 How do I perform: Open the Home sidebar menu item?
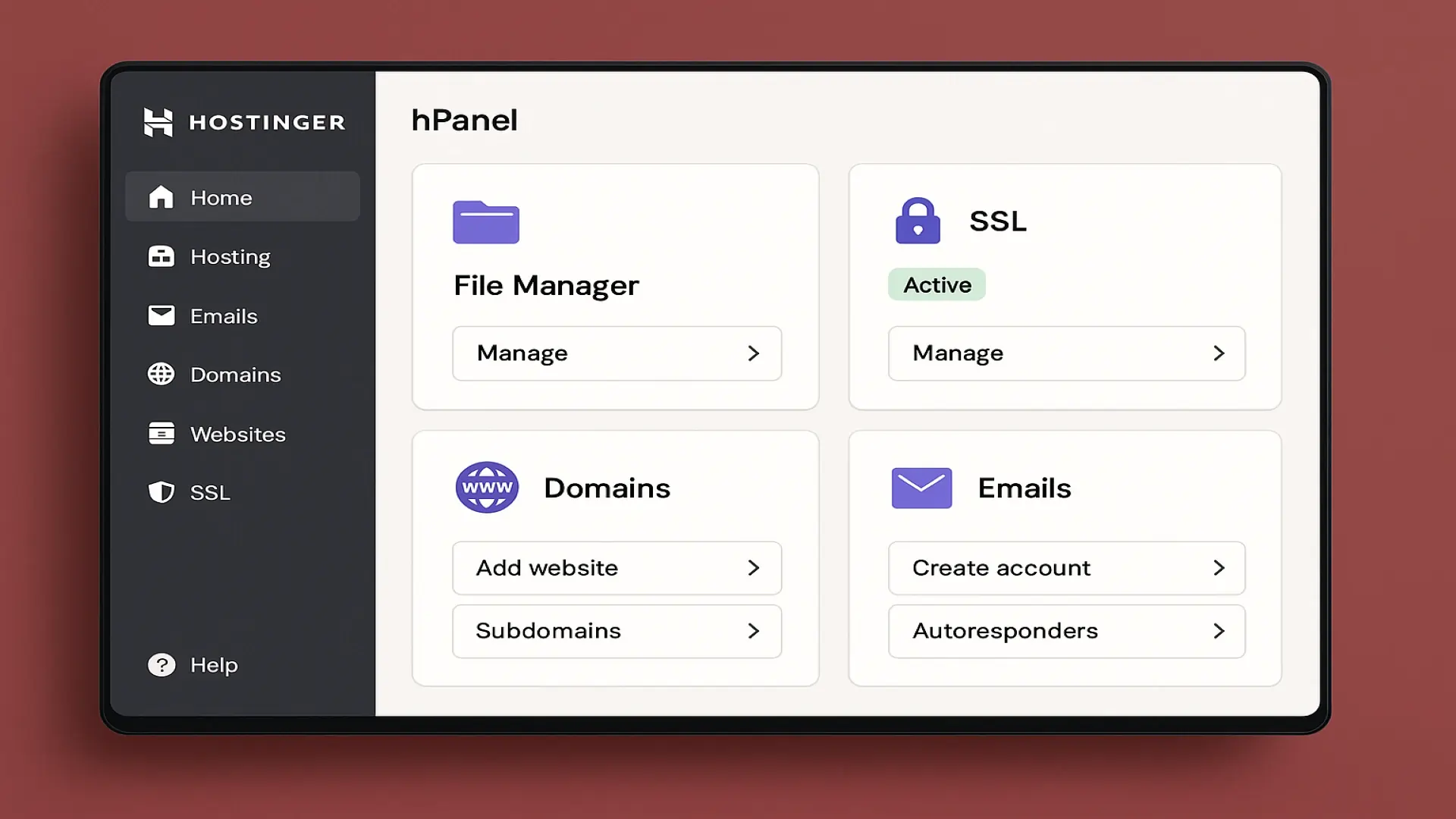pos(243,196)
